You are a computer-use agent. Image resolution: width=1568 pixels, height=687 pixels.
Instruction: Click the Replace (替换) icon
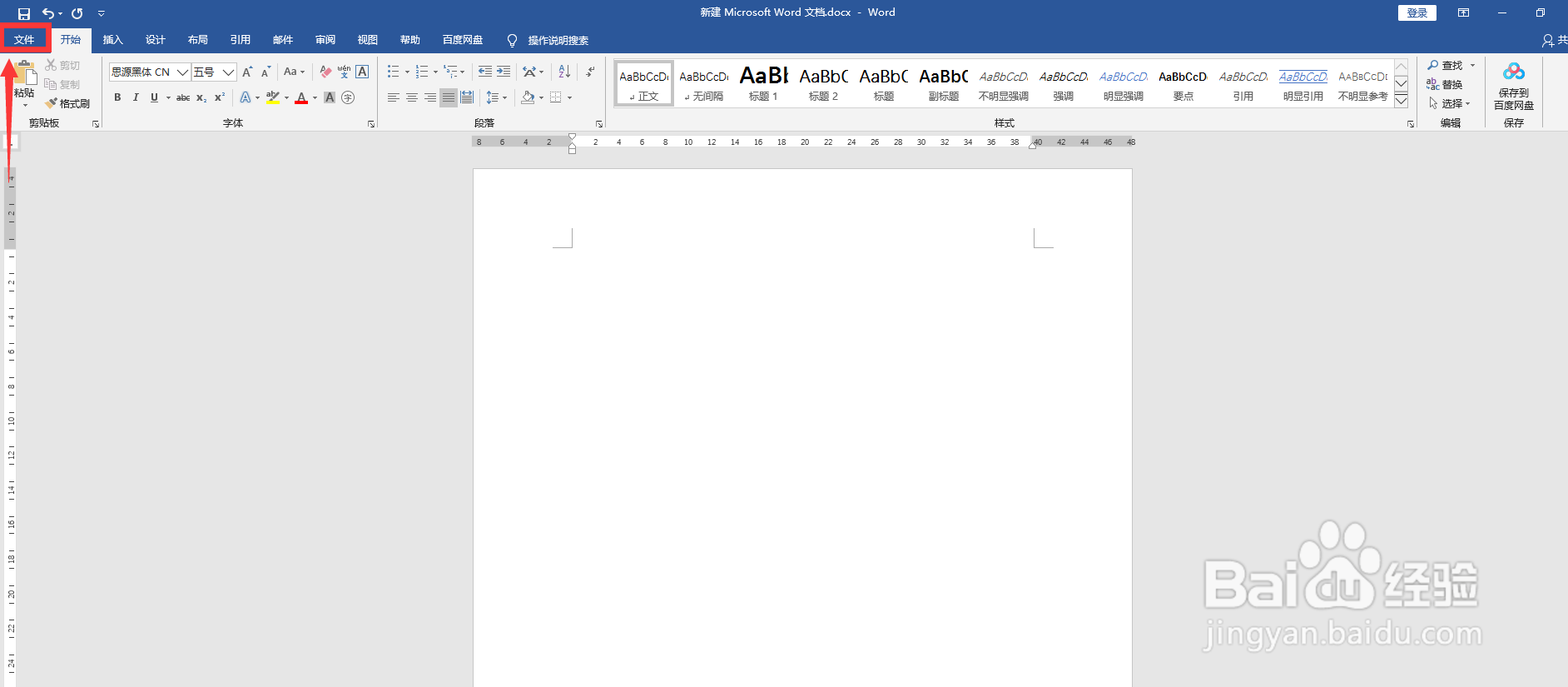coord(1433,84)
